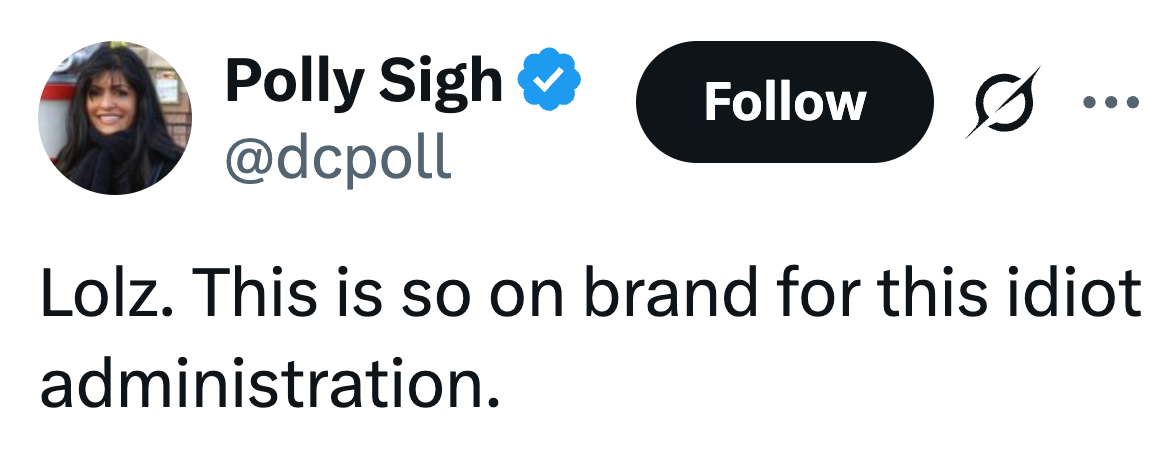1174x452 pixels.
Task: Expand post options via the three dots
Action: [x=1113, y=102]
